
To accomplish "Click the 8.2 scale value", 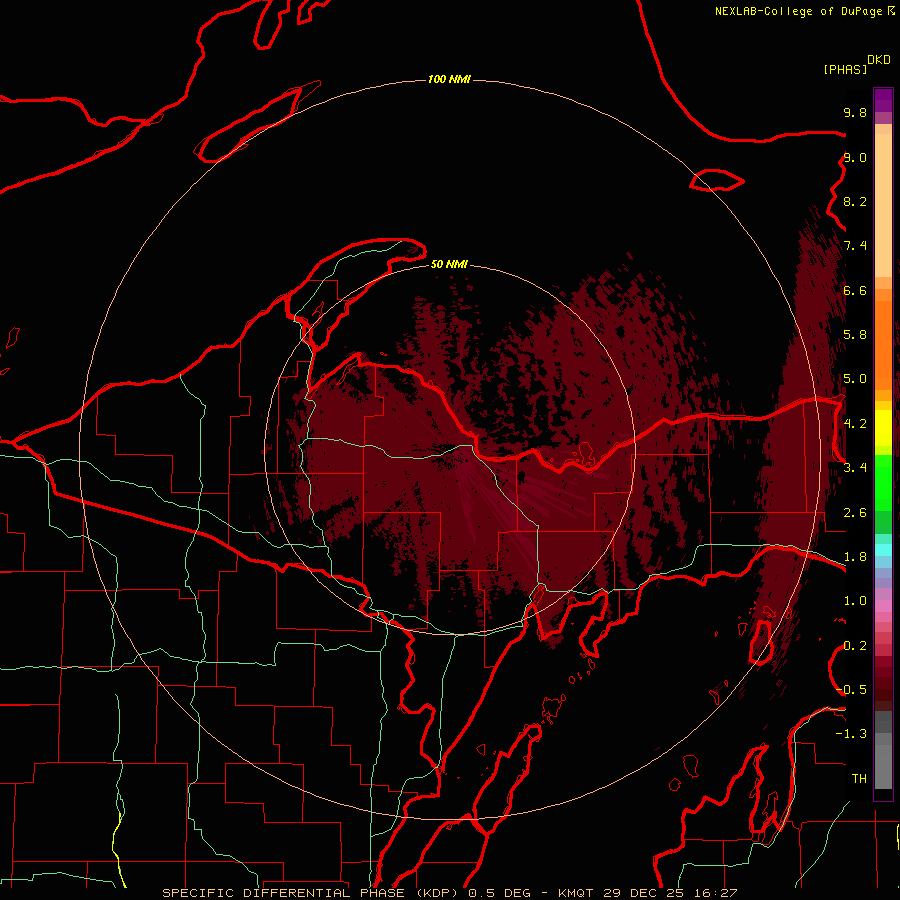I will click(x=855, y=201).
